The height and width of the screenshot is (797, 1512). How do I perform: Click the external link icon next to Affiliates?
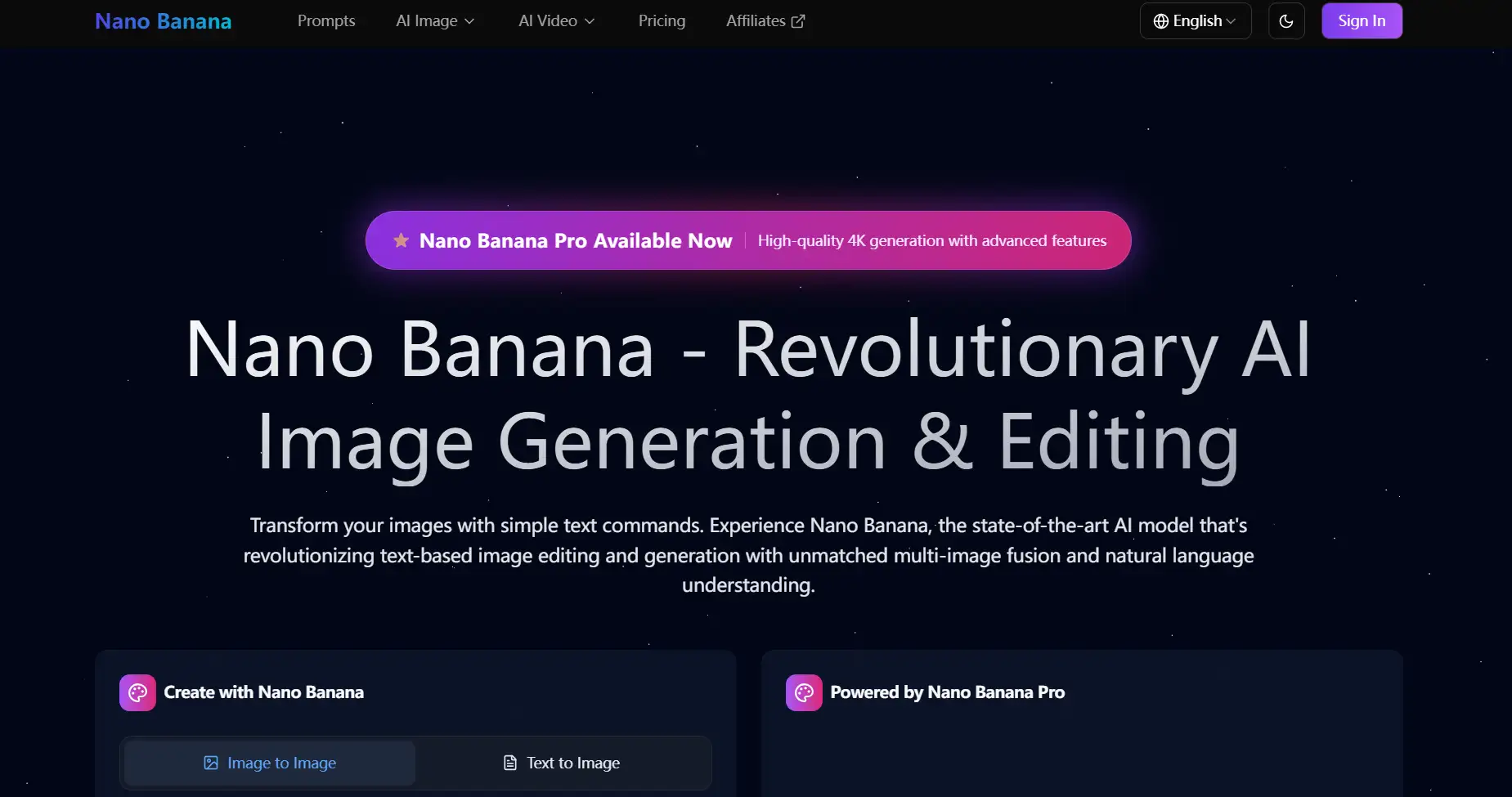tap(799, 20)
